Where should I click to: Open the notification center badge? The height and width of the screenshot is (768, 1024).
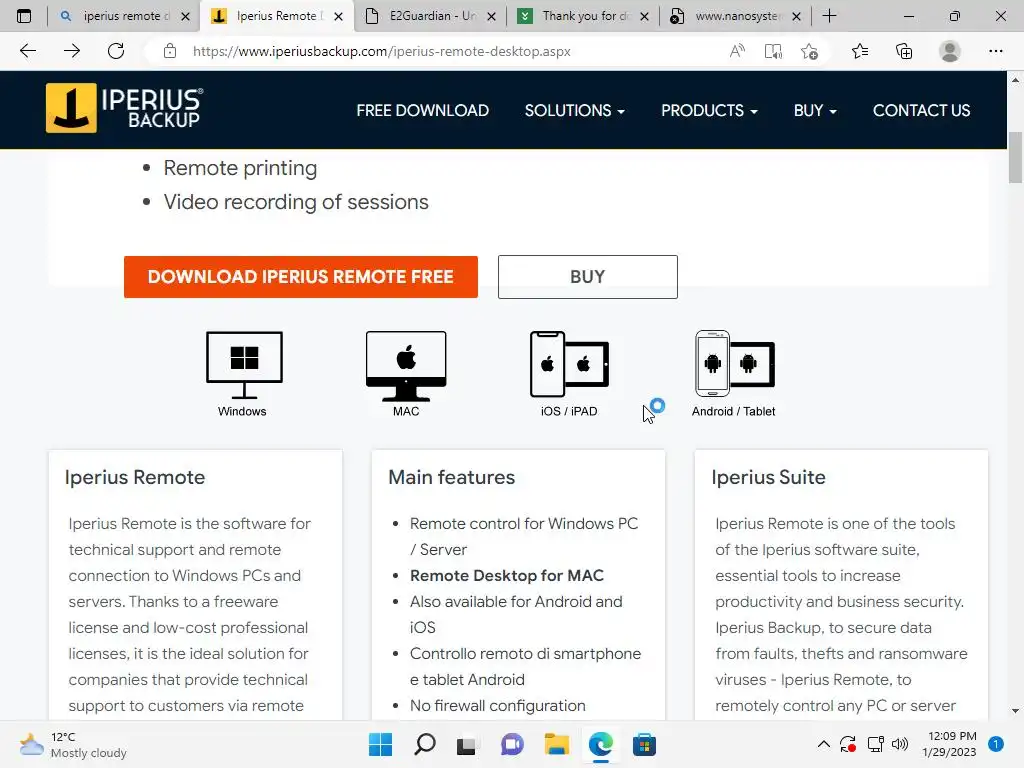[x=996, y=744]
